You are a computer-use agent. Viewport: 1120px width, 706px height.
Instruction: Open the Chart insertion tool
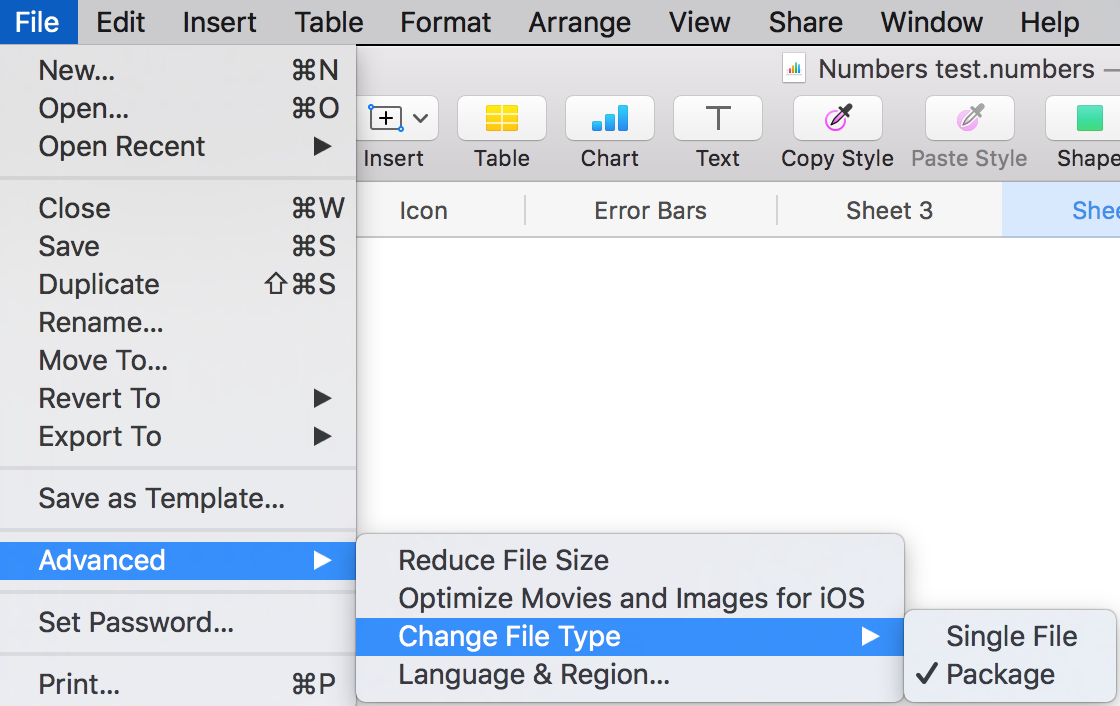pyautogui.click(x=609, y=118)
